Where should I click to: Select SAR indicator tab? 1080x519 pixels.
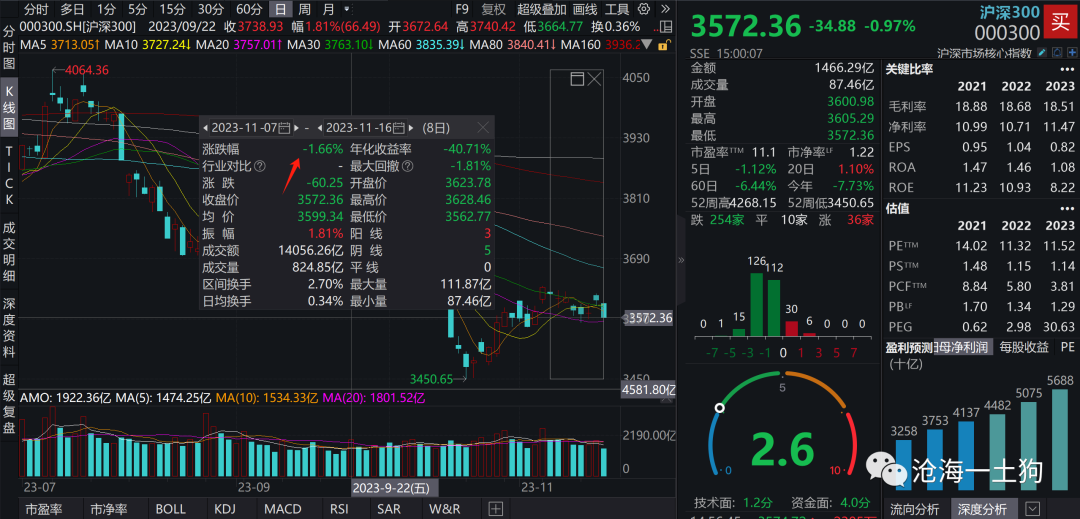pyautogui.click(x=388, y=509)
